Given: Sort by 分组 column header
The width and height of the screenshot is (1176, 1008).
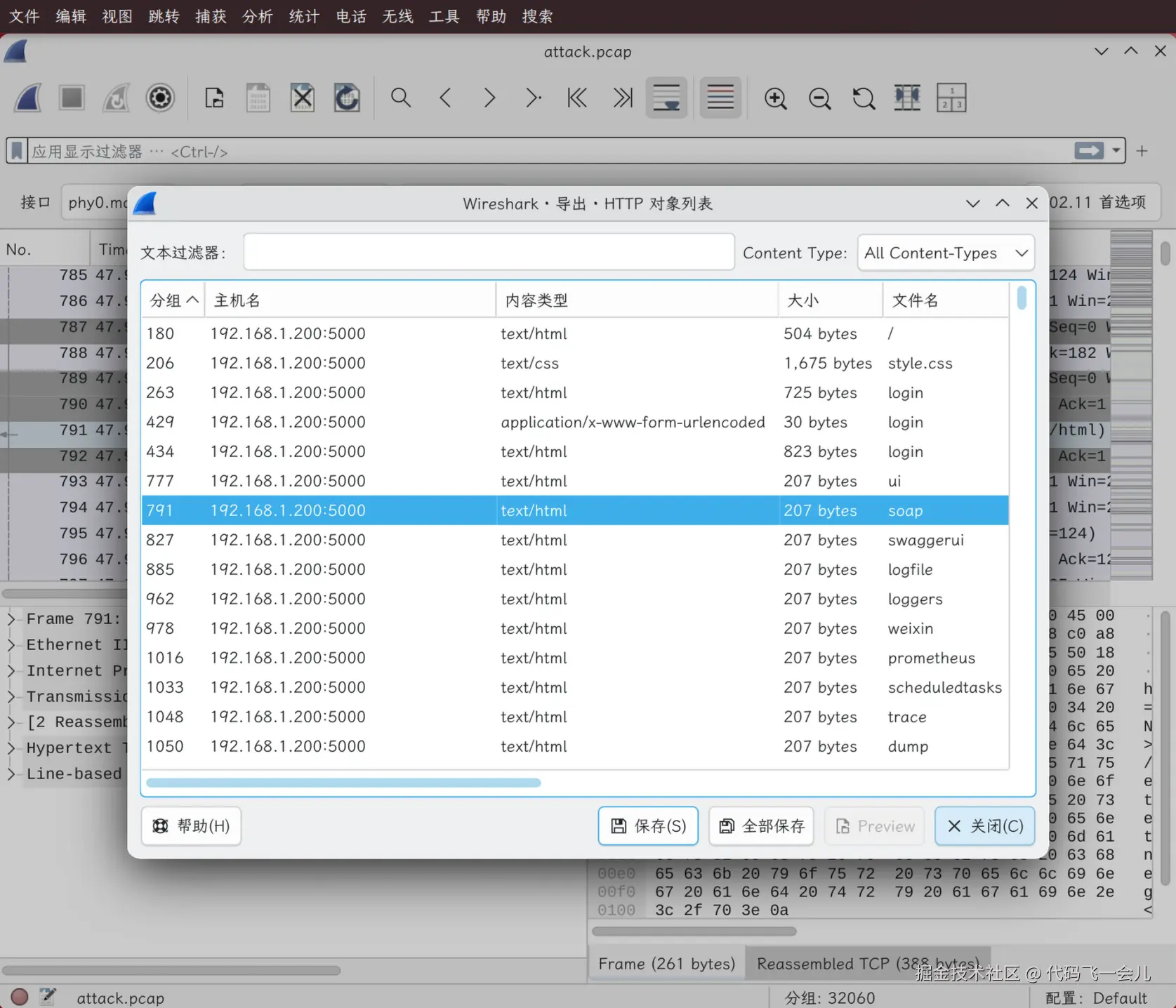Looking at the screenshot, I should click(x=173, y=300).
